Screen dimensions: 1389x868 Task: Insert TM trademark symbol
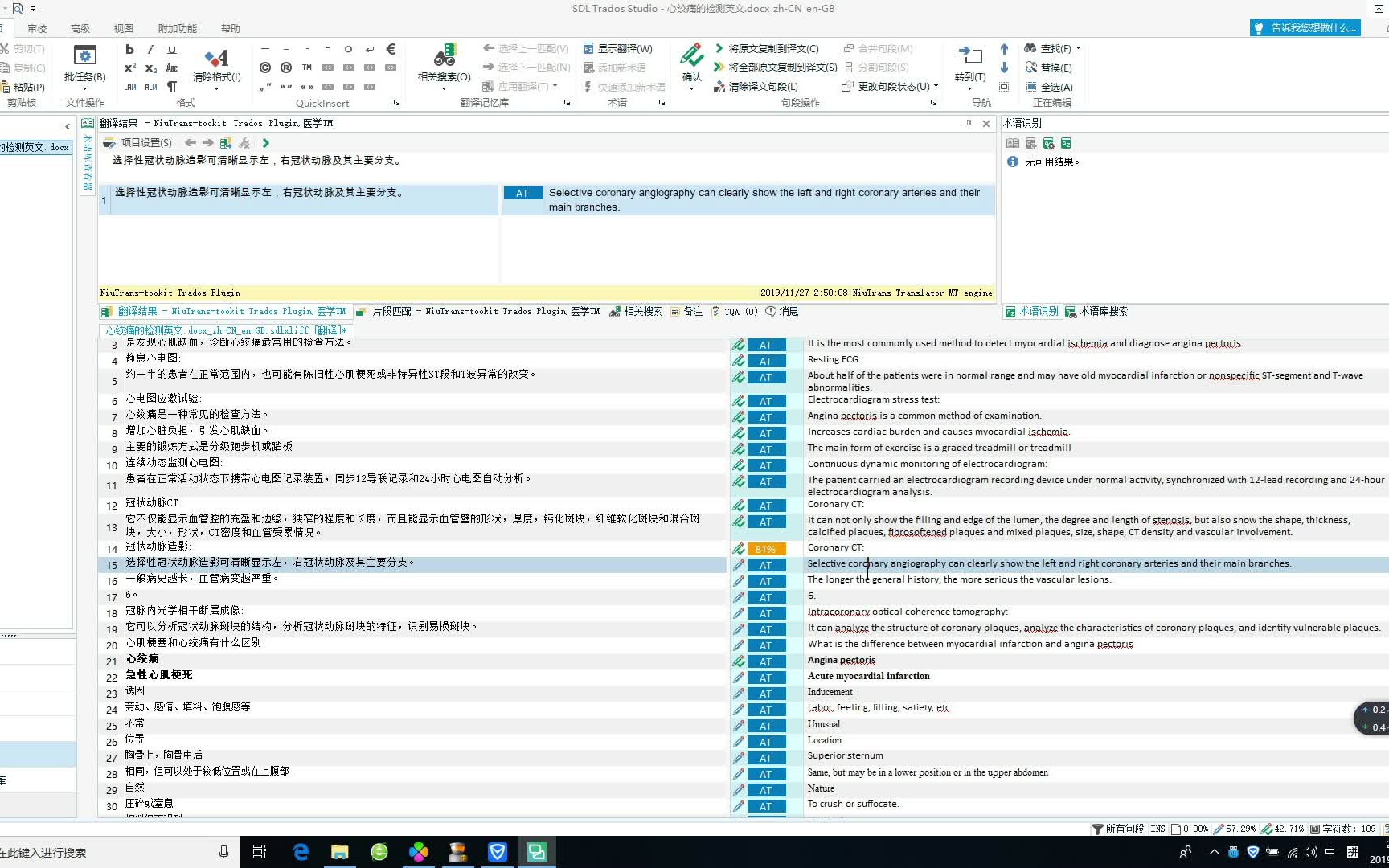tap(307, 68)
